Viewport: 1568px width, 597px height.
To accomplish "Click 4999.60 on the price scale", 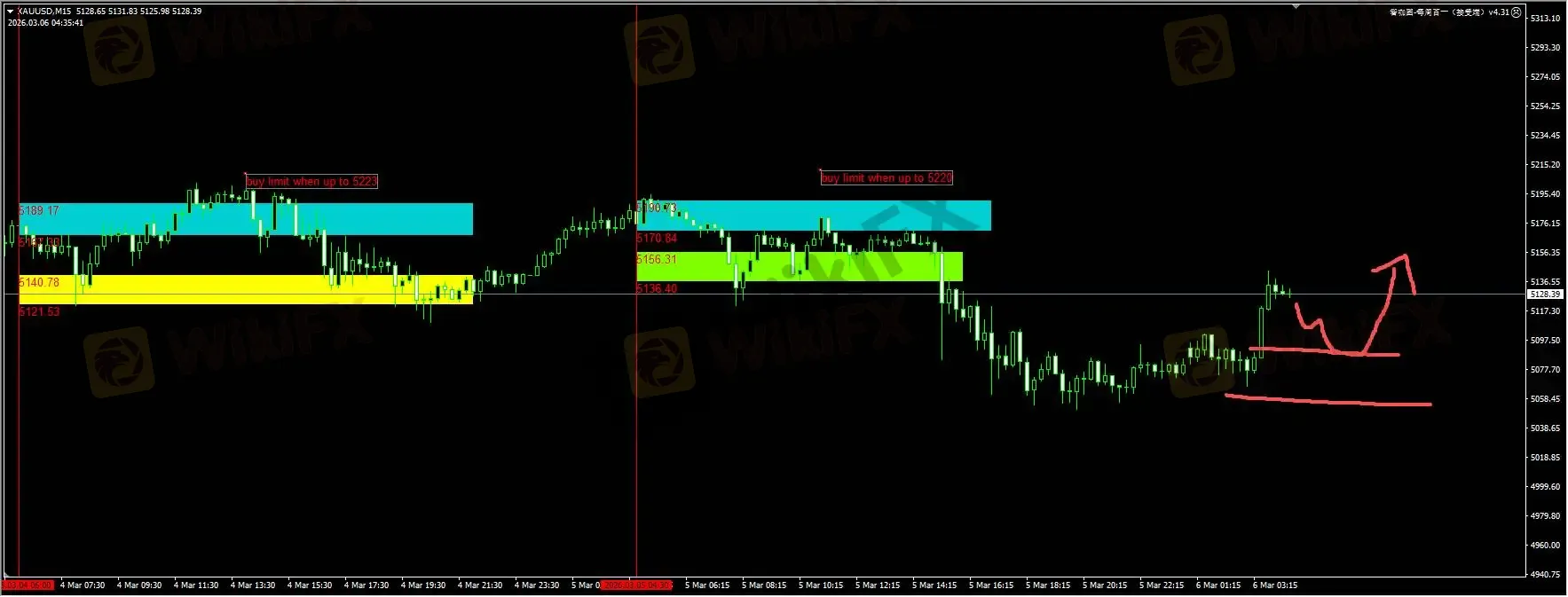I will click(1545, 487).
